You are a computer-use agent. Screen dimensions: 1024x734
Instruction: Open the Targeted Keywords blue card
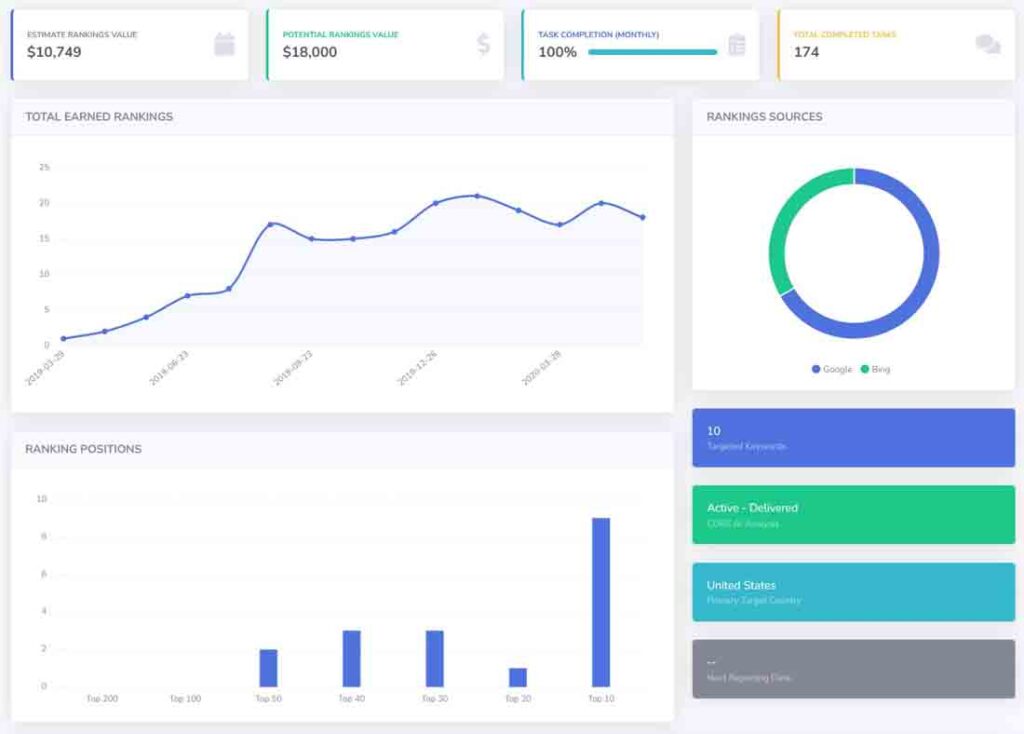[853, 438]
